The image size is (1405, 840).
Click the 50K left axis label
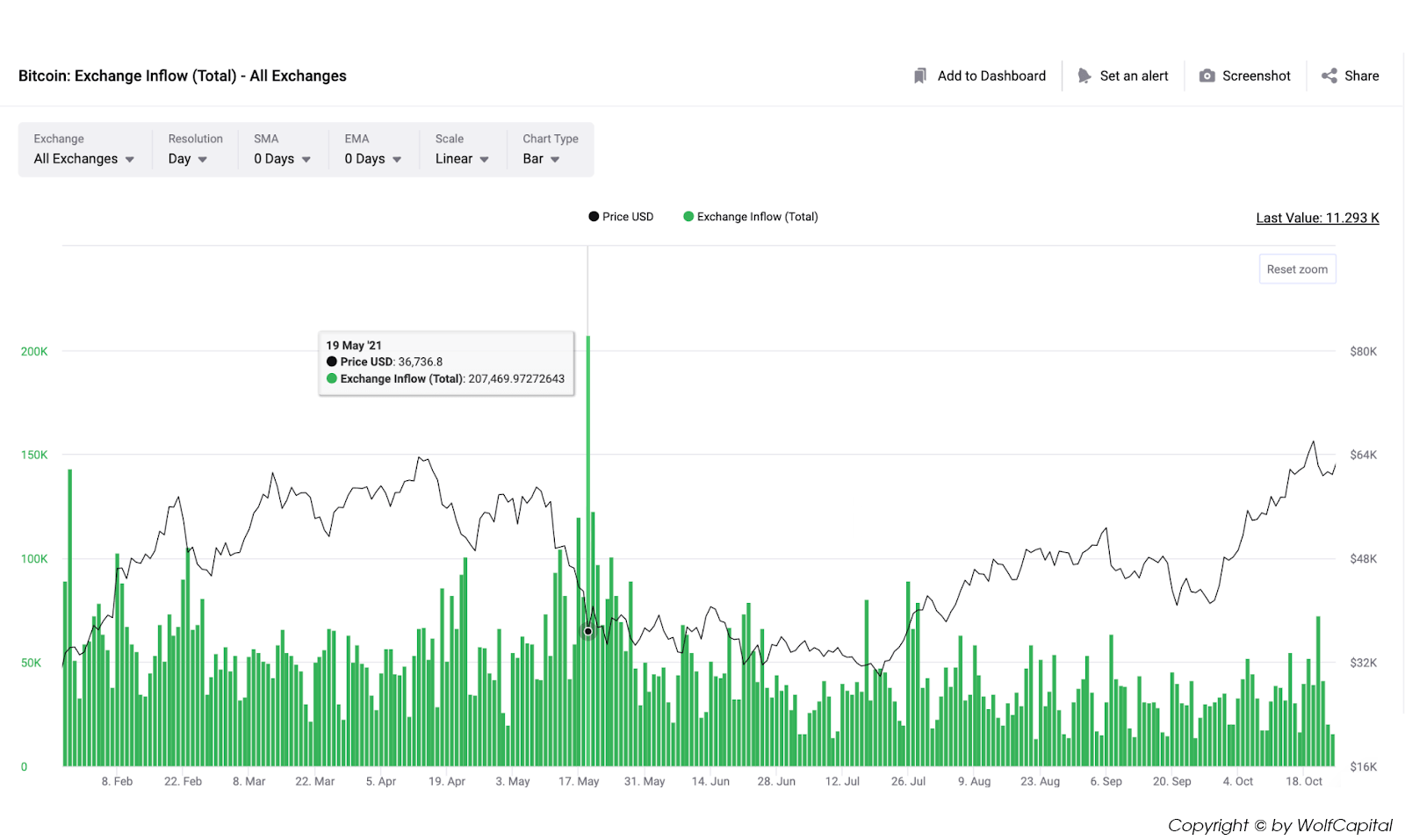coord(31,663)
